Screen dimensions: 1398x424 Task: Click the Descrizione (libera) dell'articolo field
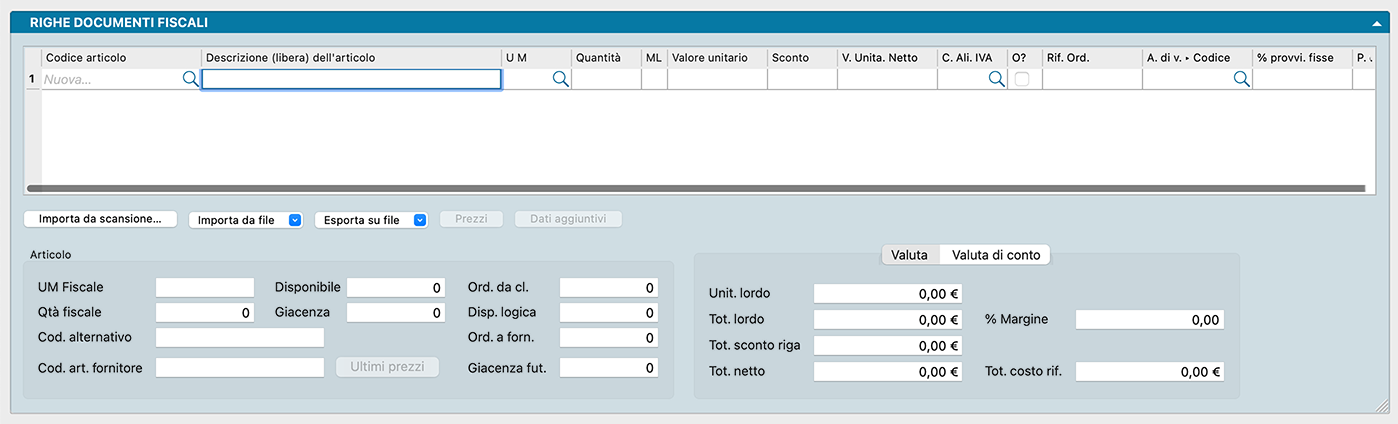coord(351,79)
